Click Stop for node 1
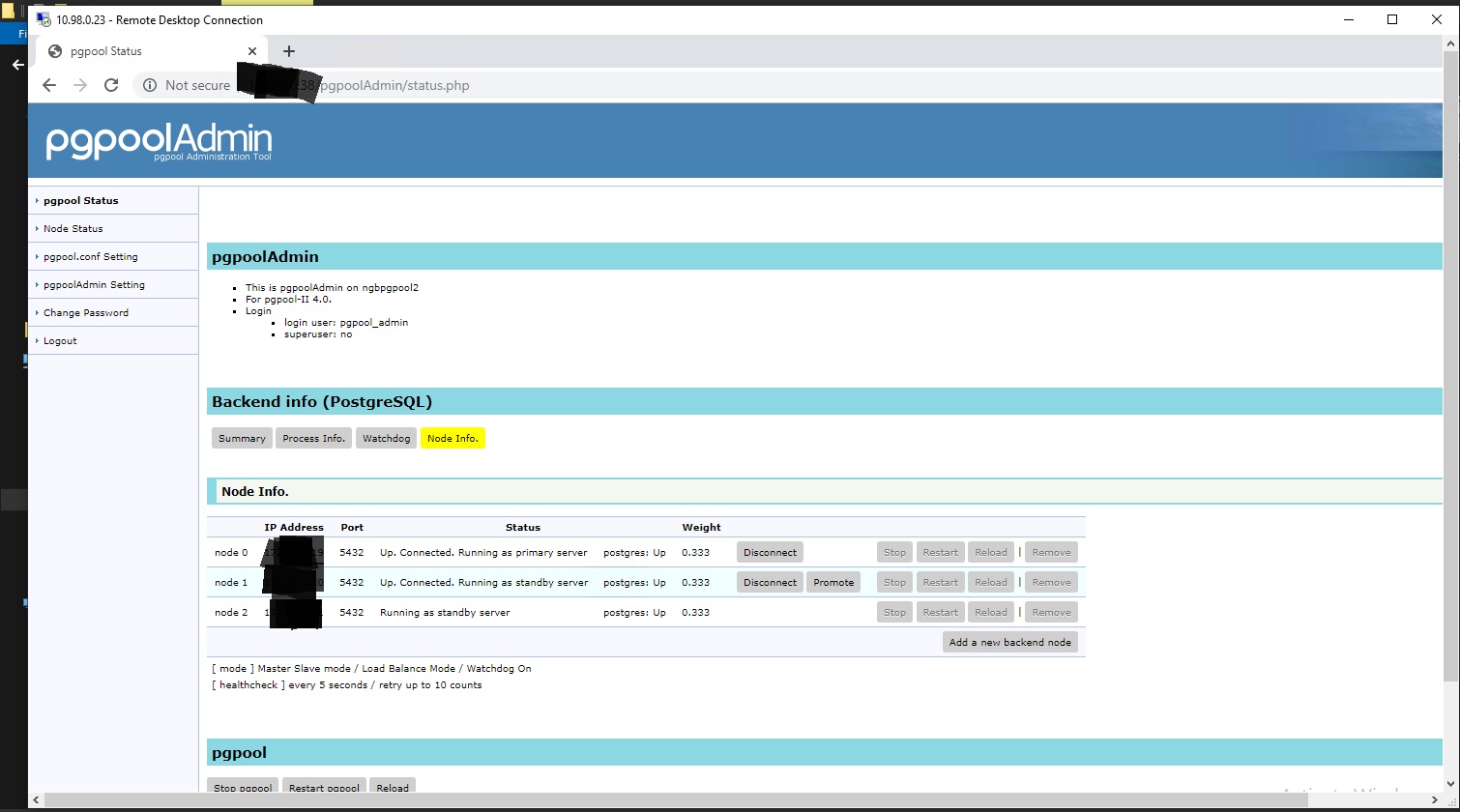 tap(894, 582)
